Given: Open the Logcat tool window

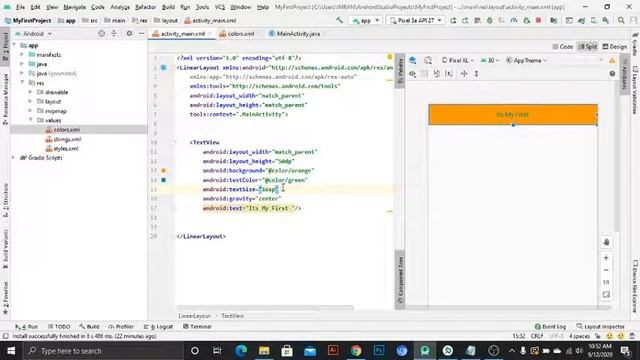Looking at the screenshot, I should coord(159,327).
